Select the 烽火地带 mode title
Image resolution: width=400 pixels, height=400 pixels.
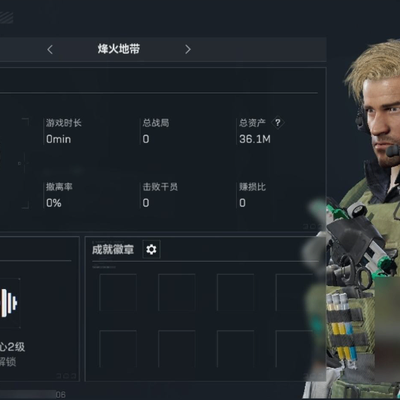119,49
